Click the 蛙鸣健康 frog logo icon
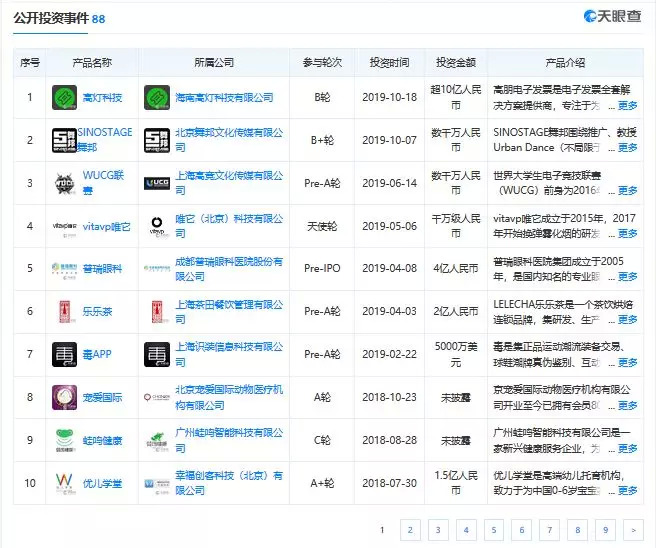Screen dimensions: 656x548 [65, 441]
